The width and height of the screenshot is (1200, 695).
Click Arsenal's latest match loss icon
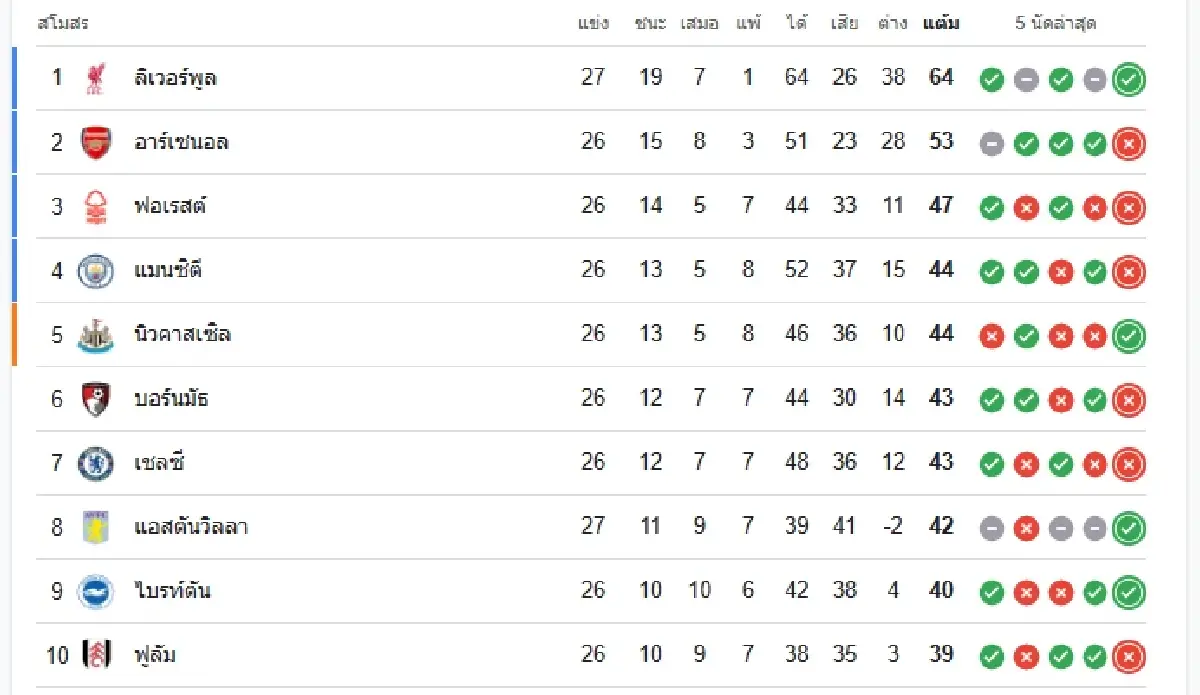tap(1129, 143)
